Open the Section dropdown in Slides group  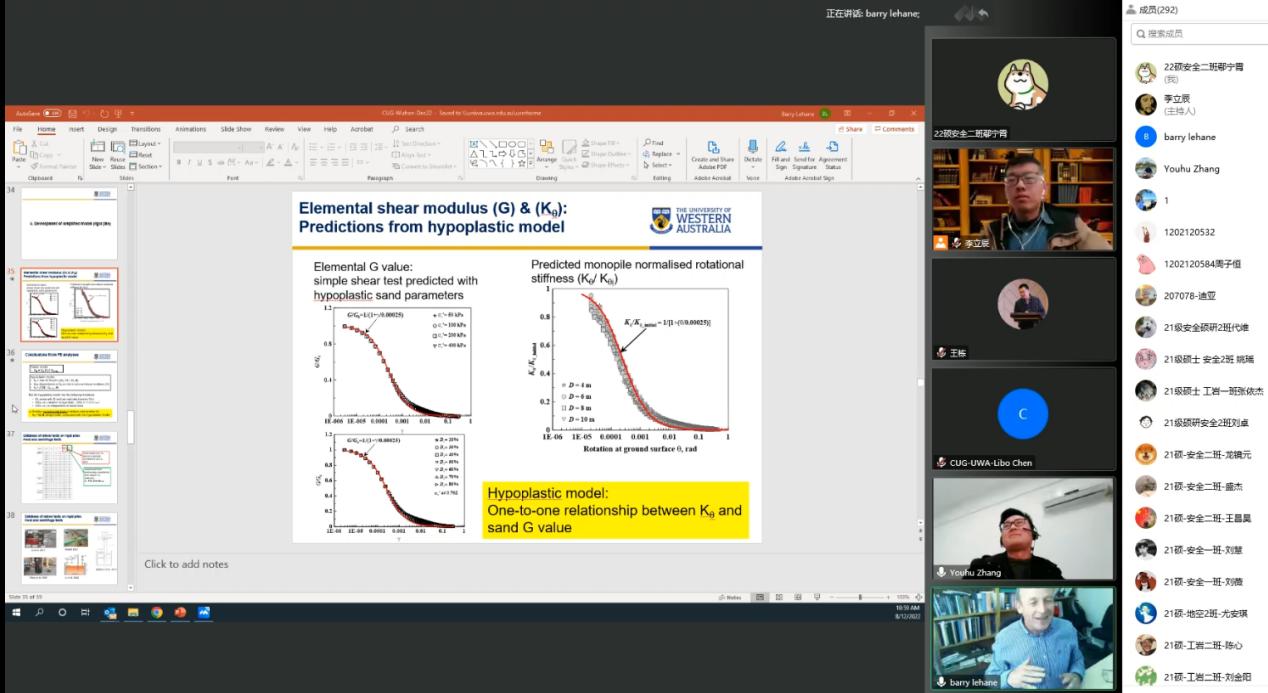(147, 166)
